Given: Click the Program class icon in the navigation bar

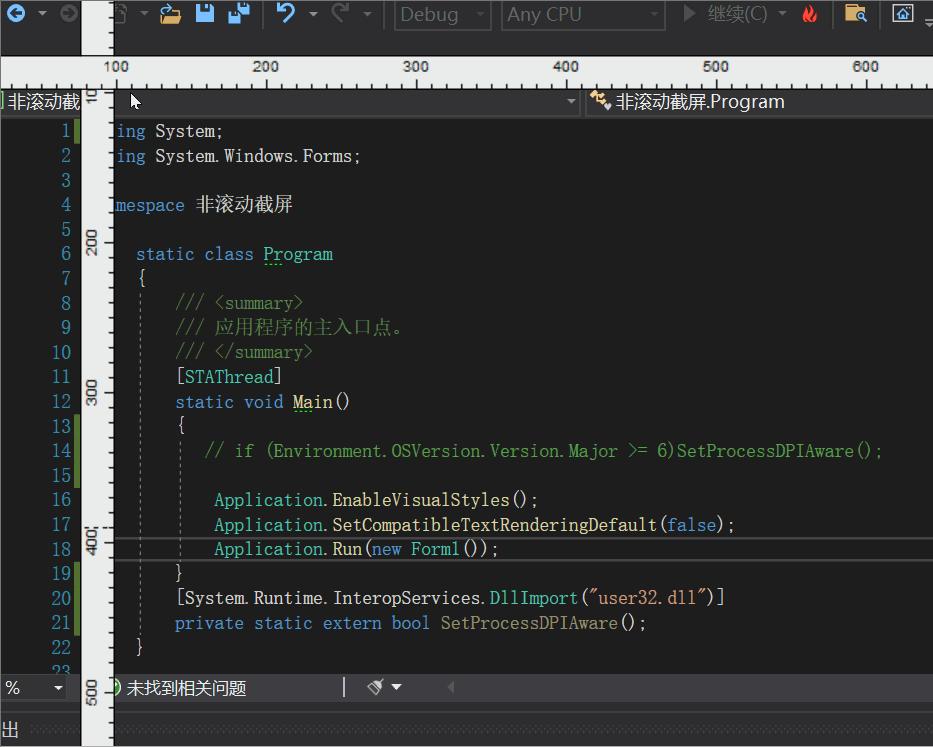Looking at the screenshot, I should [x=599, y=100].
